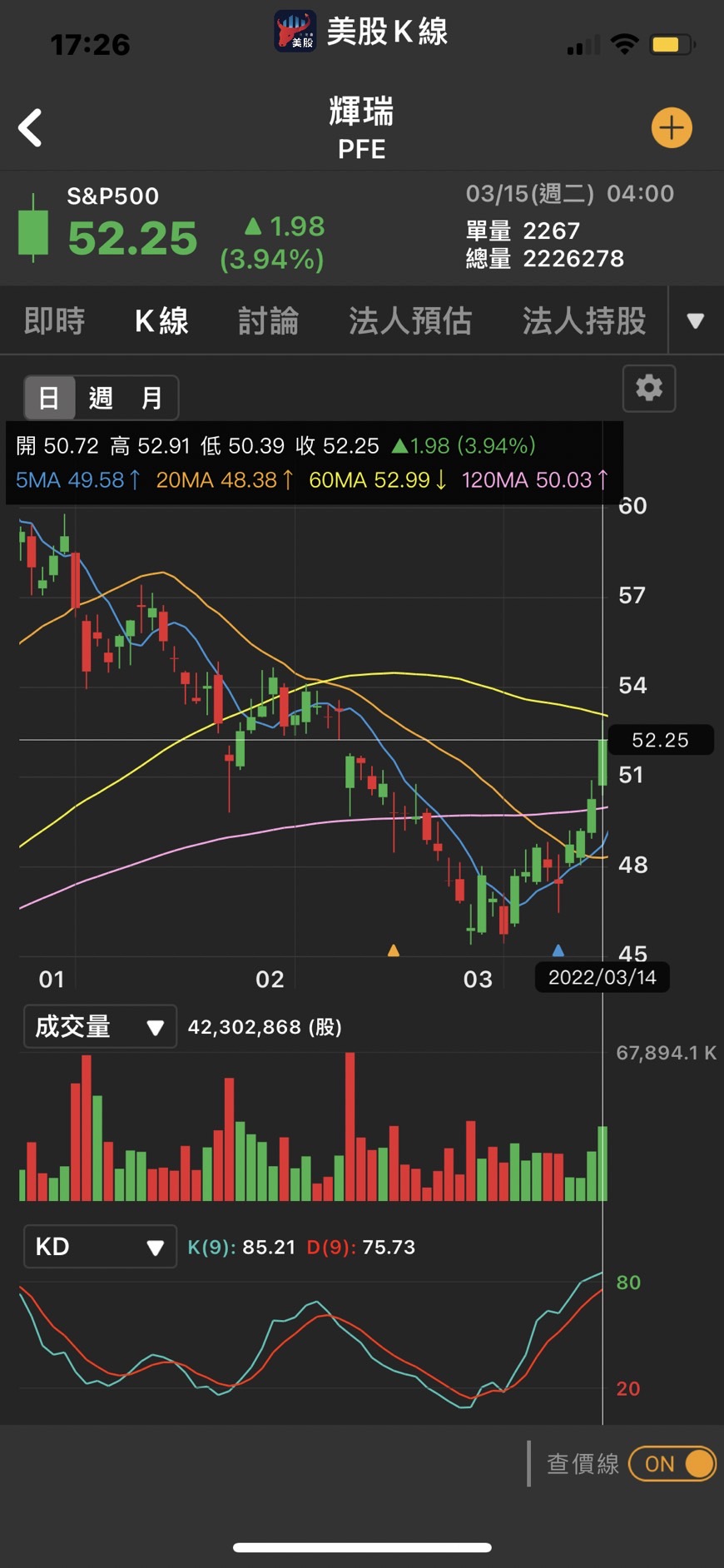Tap the blue triangle chart marker

(x=558, y=950)
